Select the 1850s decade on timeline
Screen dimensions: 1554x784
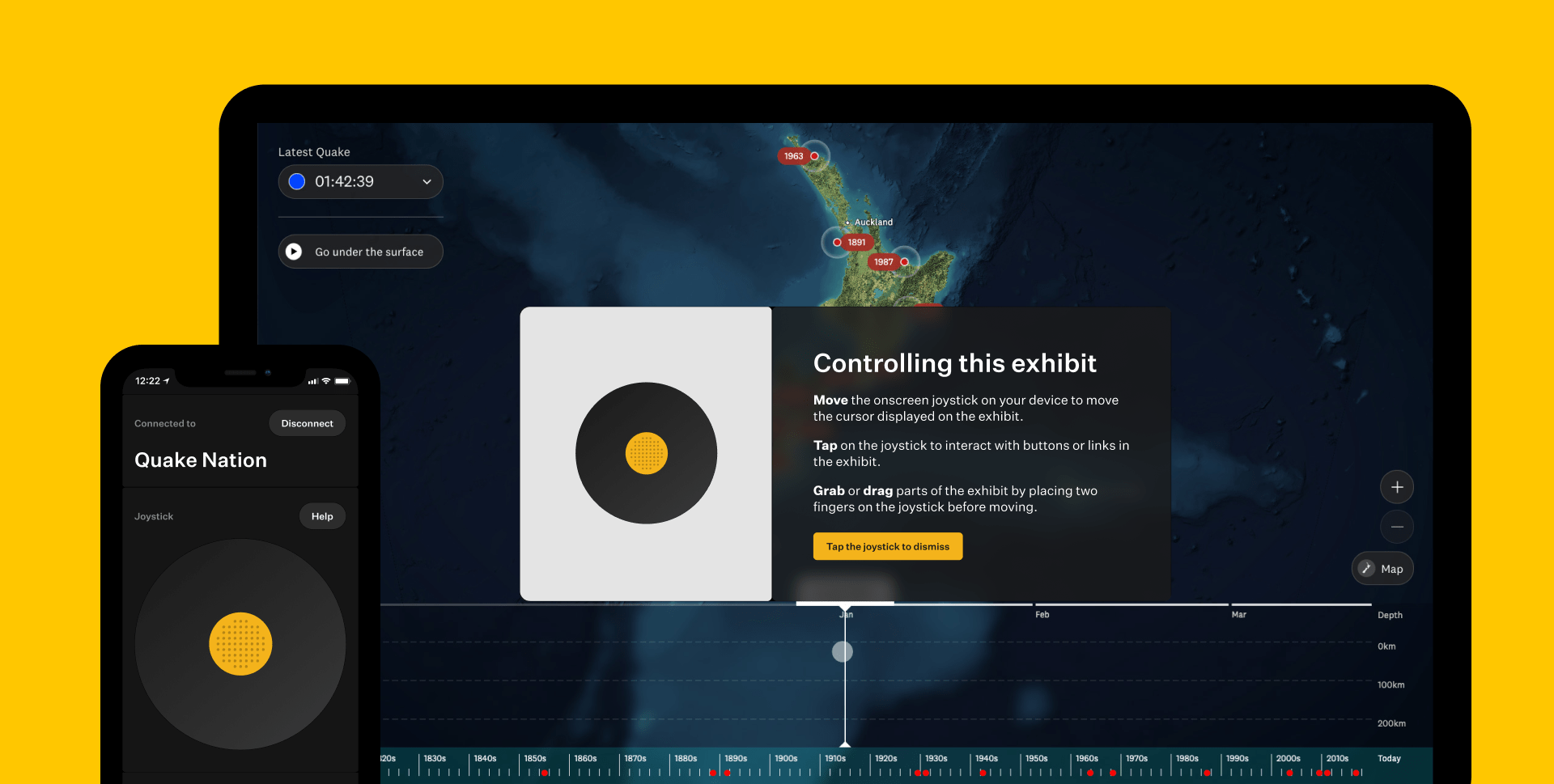point(536,759)
